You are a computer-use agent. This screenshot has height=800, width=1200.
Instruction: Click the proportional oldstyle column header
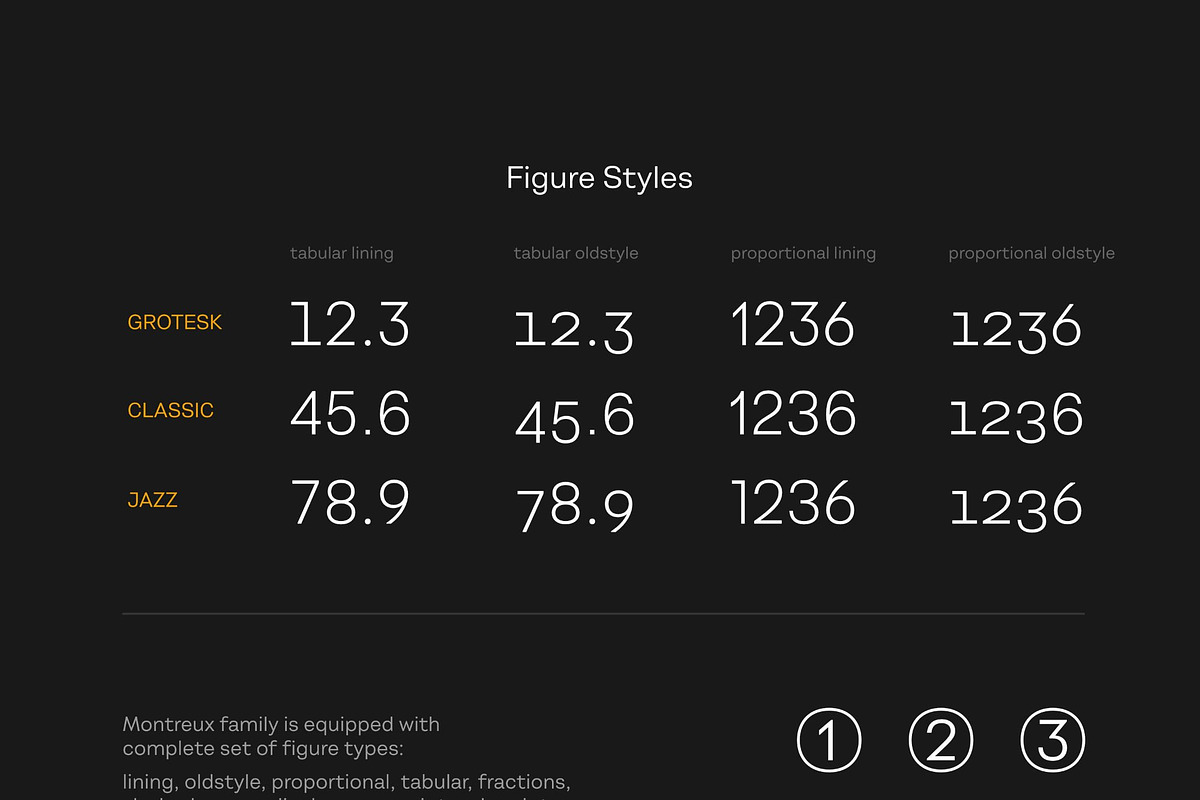point(1031,254)
